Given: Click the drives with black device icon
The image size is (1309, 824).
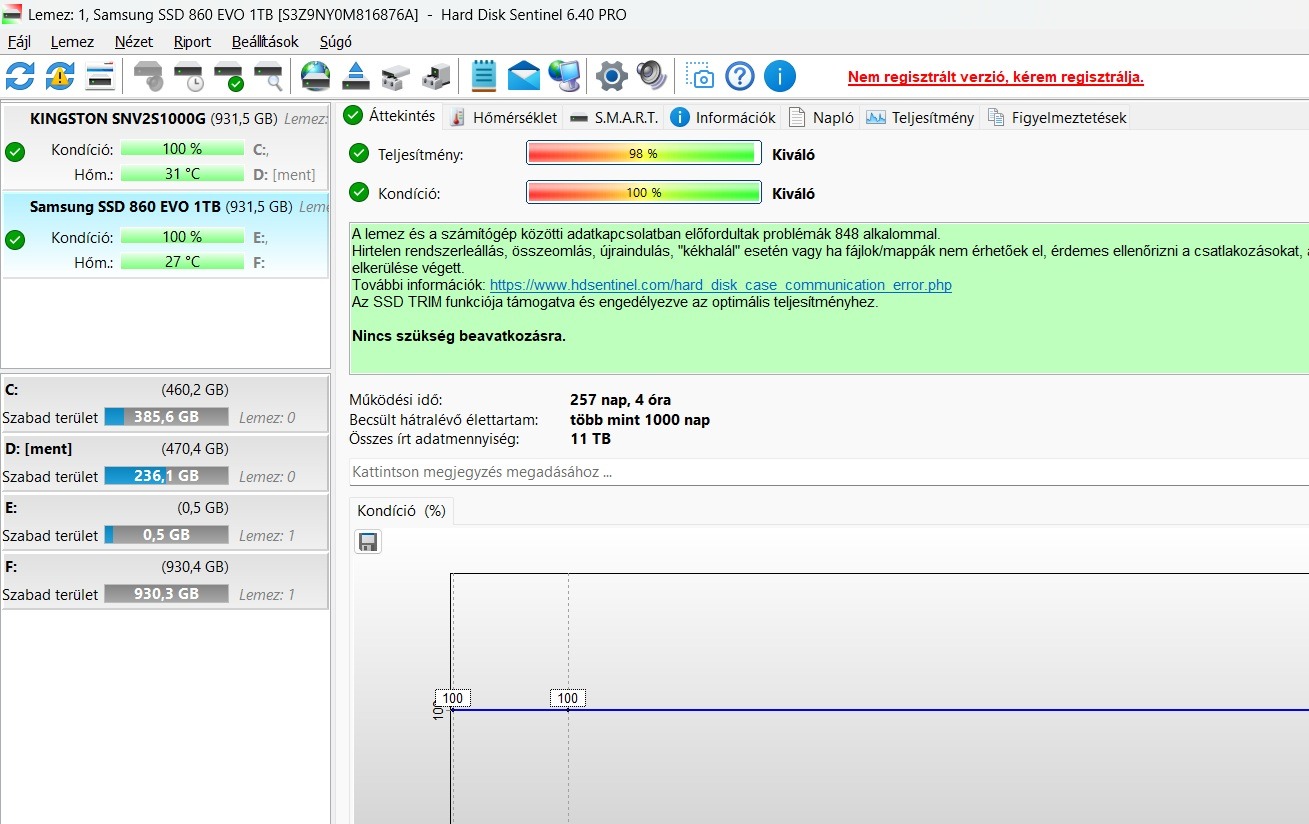Looking at the screenshot, I should pyautogui.click(x=436, y=76).
